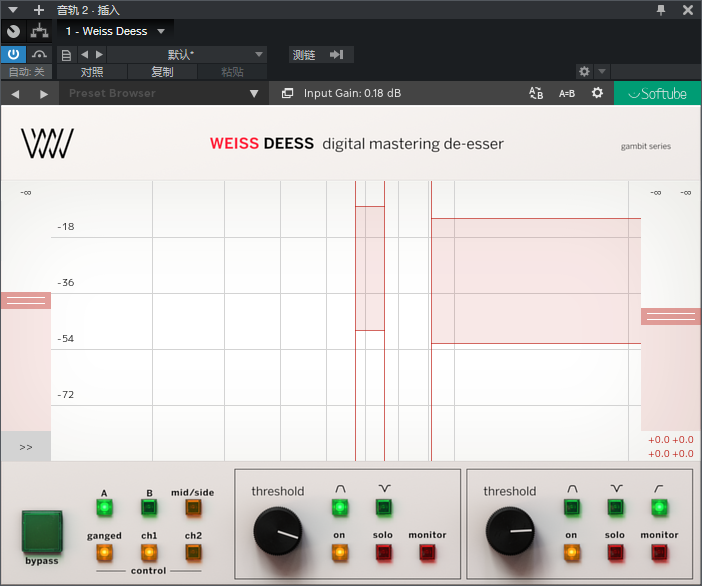Image resolution: width=702 pixels, height=586 pixels.
Task: Click the A=B copy icon
Action: point(567,93)
